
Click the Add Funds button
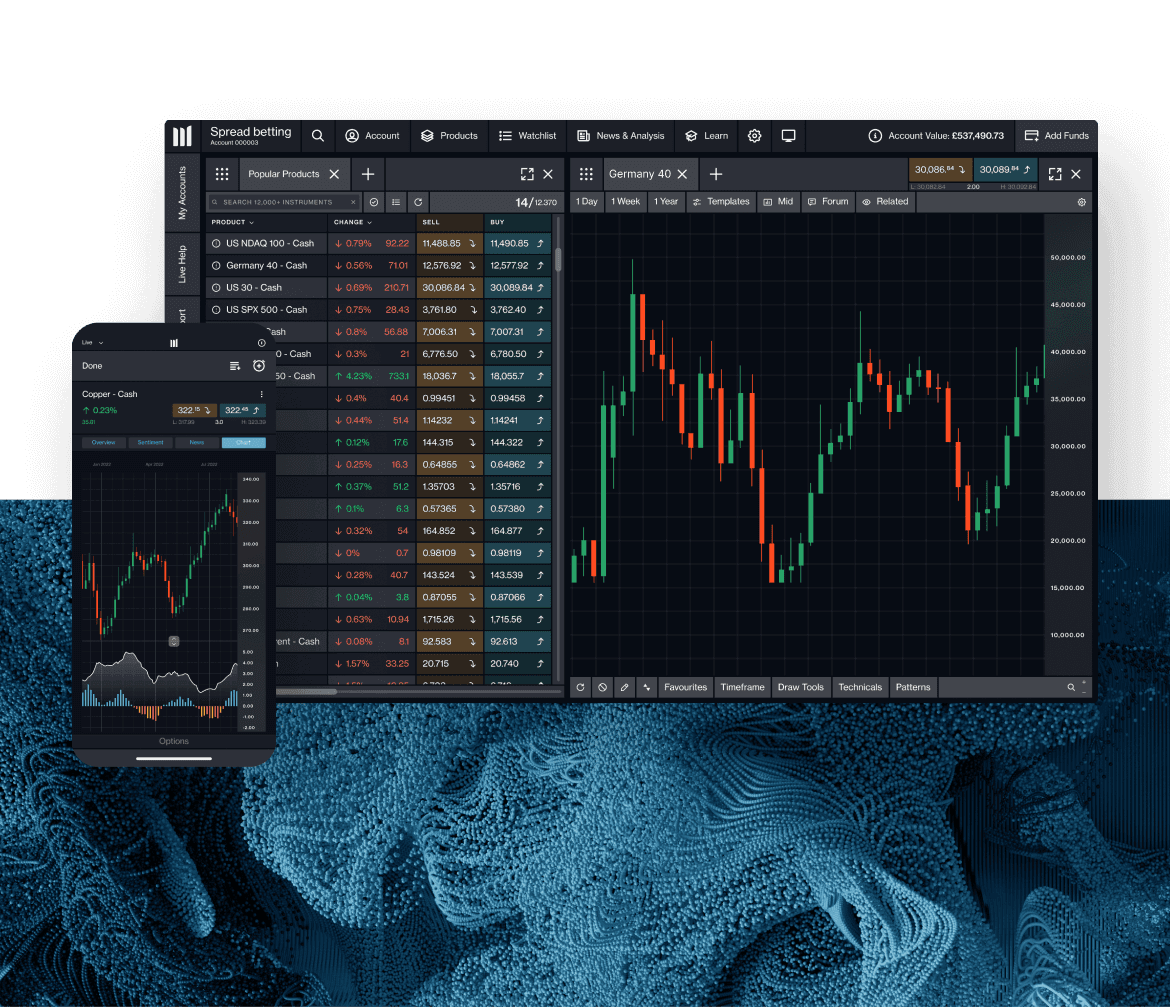1057,136
